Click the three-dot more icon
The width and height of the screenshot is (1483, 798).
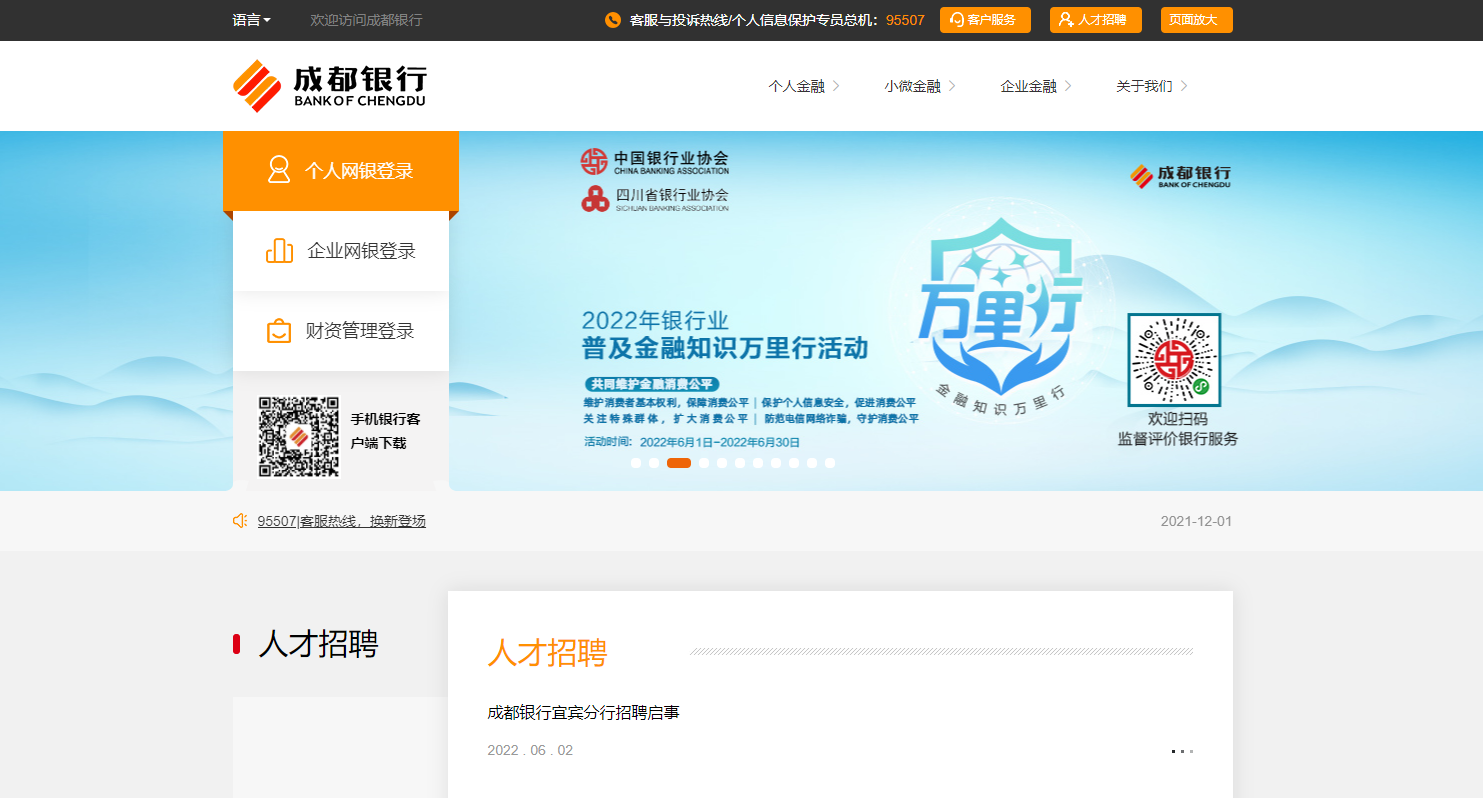pos(1182,751)
